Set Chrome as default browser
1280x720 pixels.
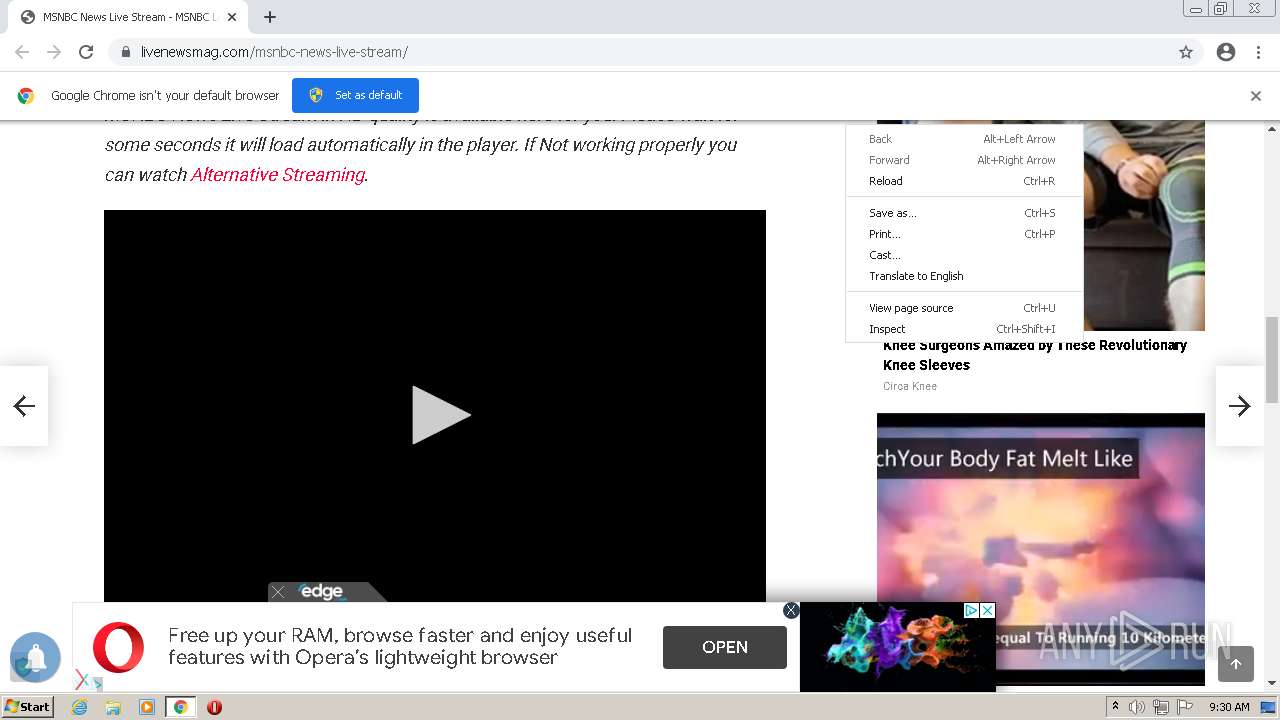click(x=355, y=95)
